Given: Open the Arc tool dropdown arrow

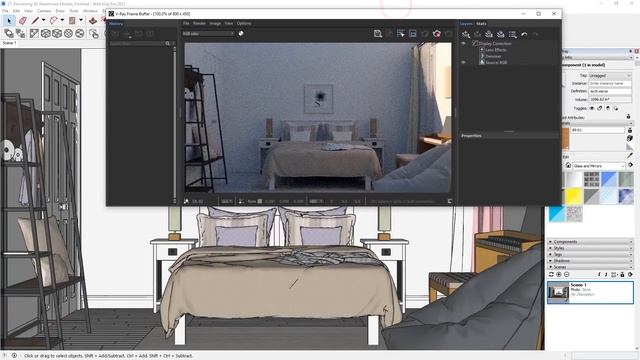Looking at the screenshot, I should (x=62, y=20).
